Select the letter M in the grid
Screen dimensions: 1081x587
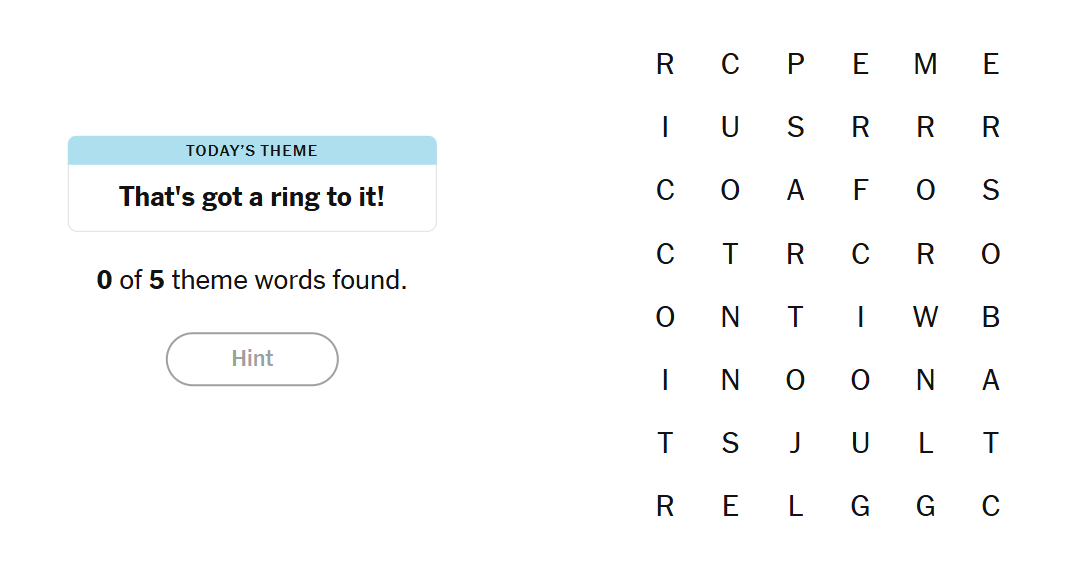[925, 65]
